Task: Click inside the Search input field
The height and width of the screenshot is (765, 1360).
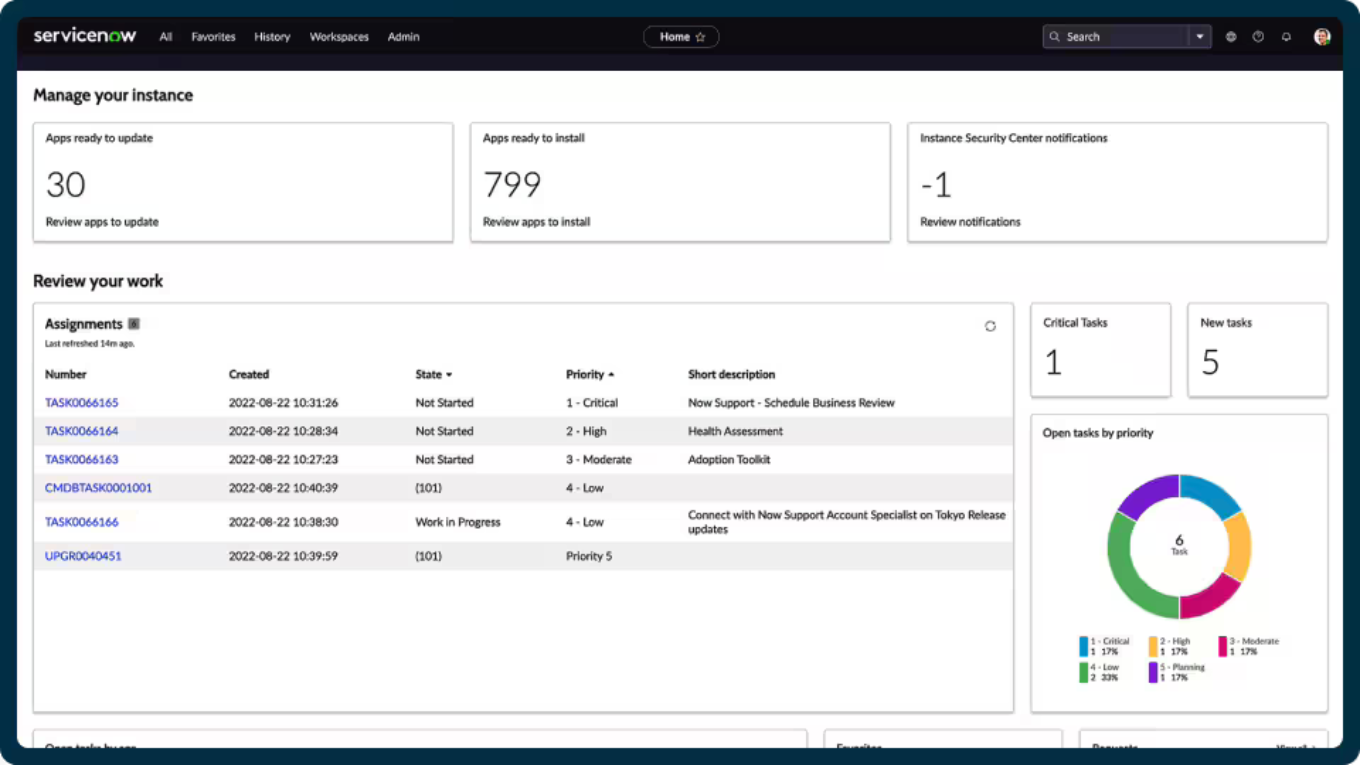Action: pos(1120,36)
